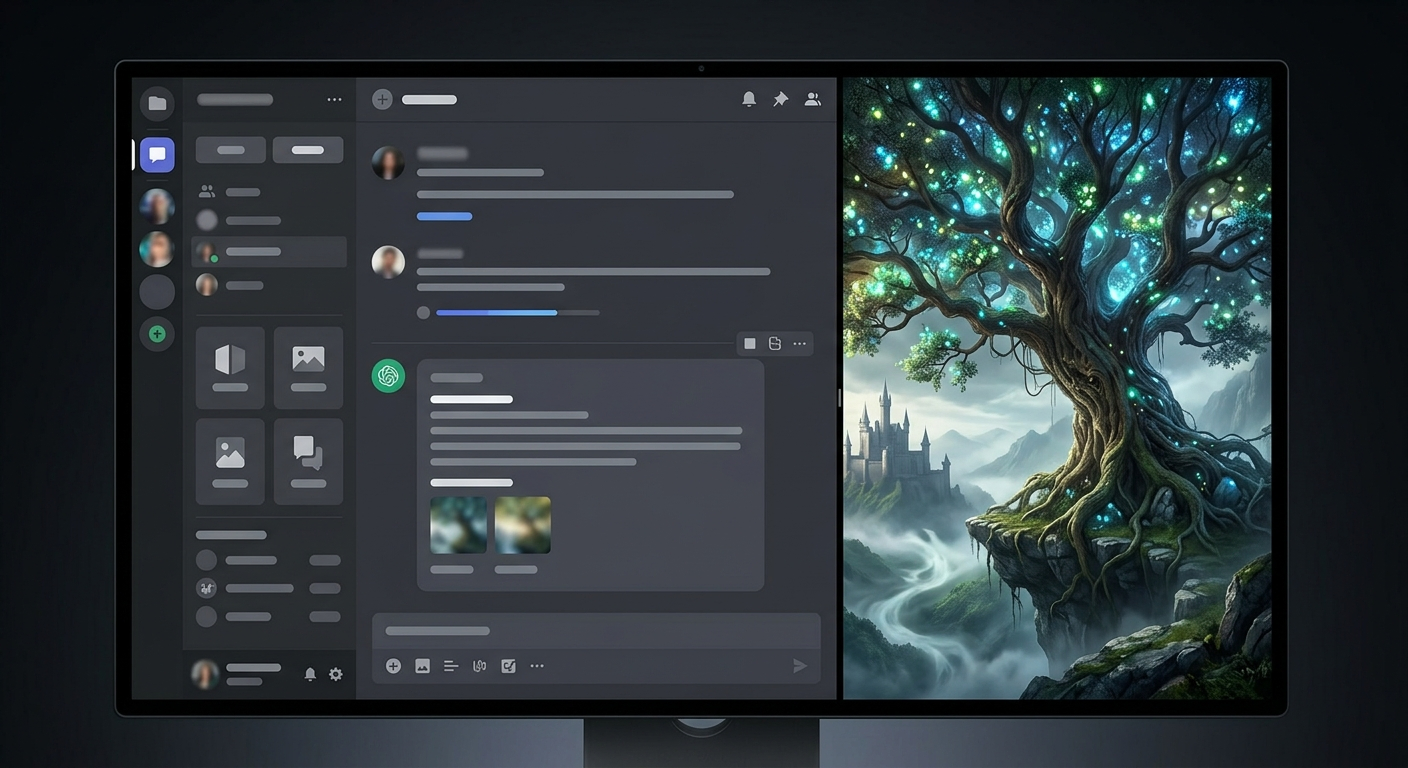Select the sidebar tab with the dimmer pill label
1408x768 pixels.
coord(231,150)
